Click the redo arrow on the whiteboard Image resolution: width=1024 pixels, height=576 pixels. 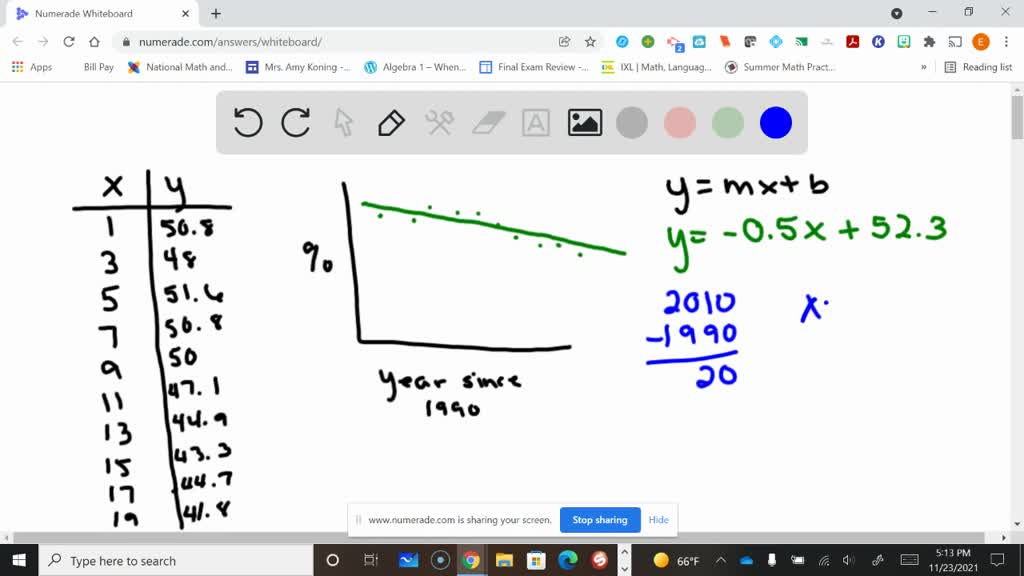(295, 122)
